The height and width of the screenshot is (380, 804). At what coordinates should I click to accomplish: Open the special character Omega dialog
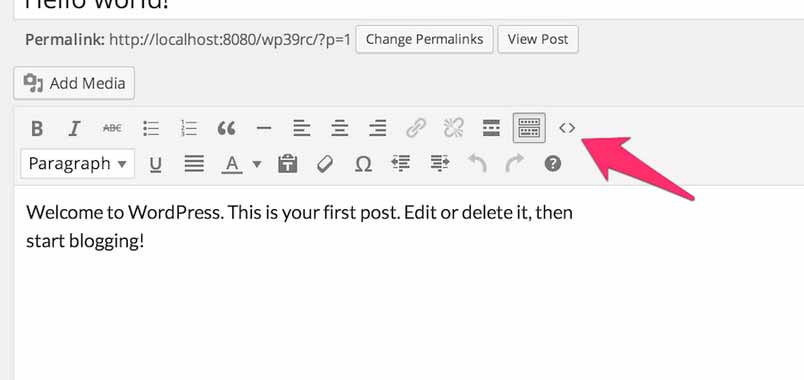point(363,164)
